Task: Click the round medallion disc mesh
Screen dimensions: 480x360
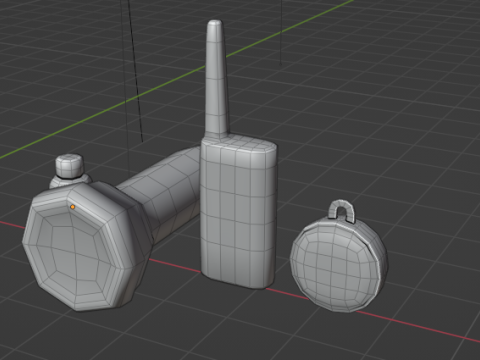Action: pos(339,263)
